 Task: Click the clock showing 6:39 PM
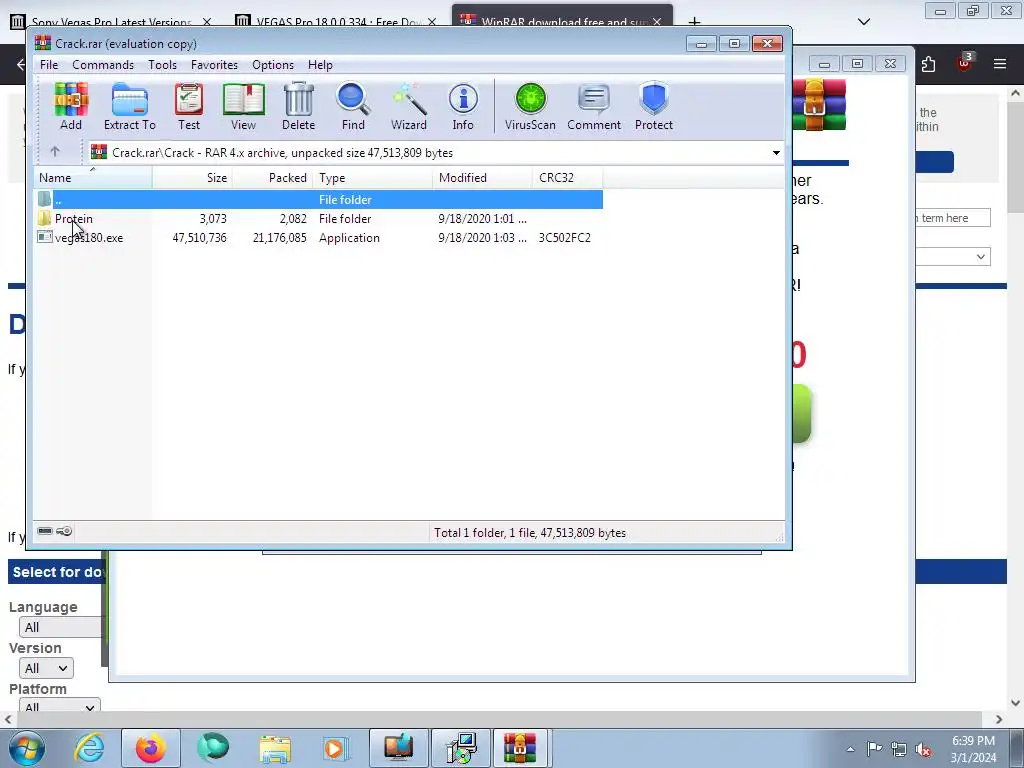click(973, 741)
